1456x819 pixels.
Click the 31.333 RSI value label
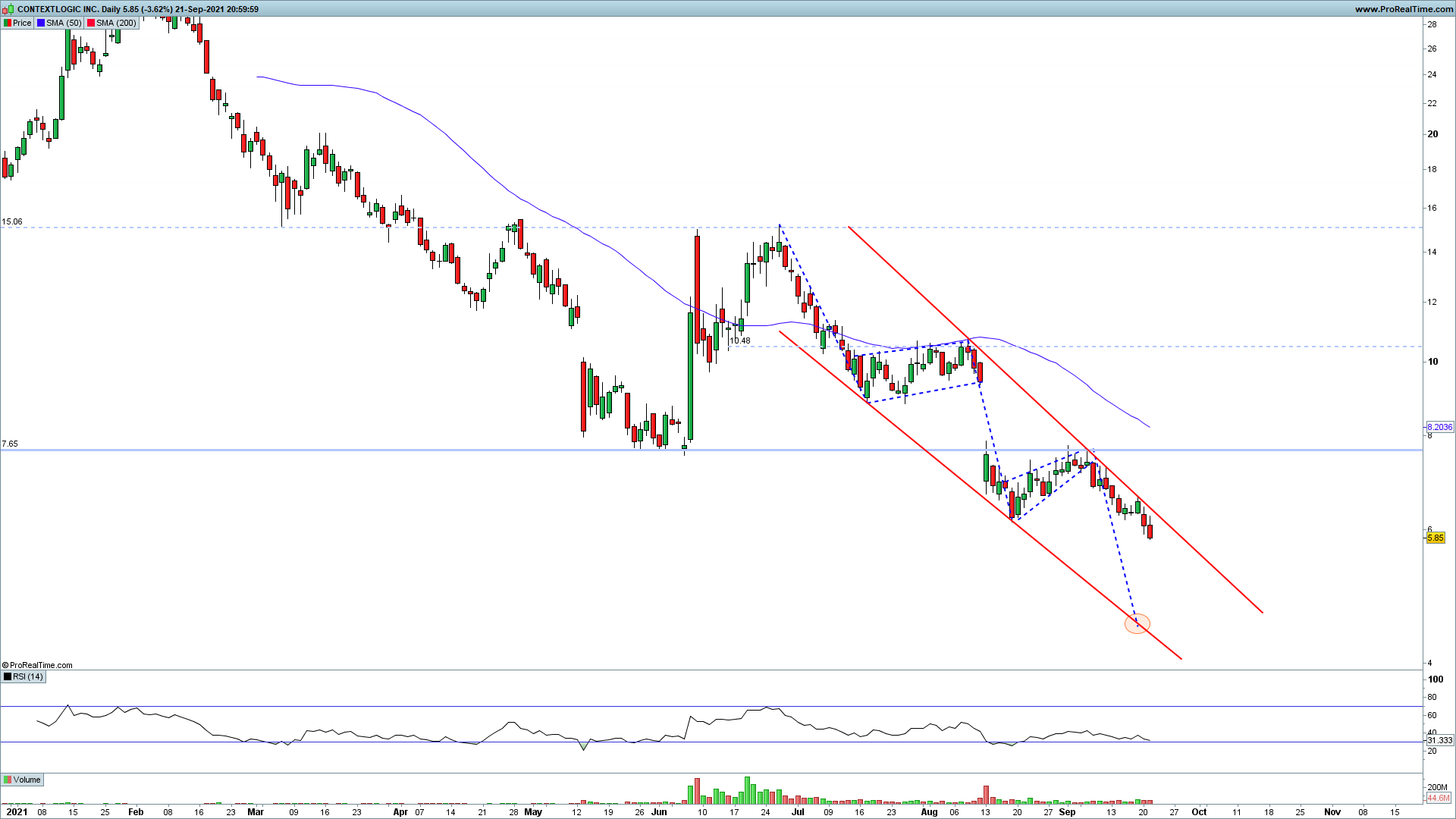coord(1439,740)
